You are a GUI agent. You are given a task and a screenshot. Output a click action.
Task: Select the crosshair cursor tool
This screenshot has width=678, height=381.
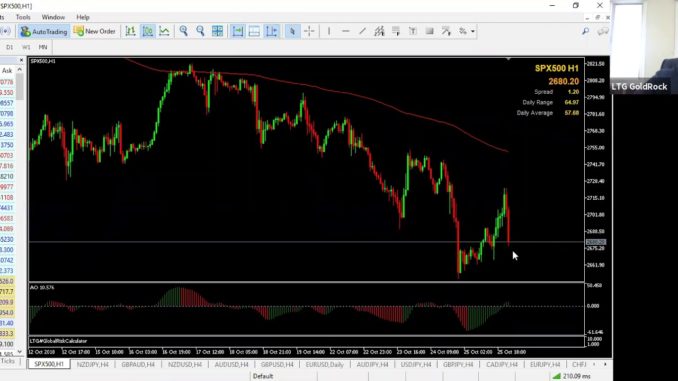click(x=310, y=31)
